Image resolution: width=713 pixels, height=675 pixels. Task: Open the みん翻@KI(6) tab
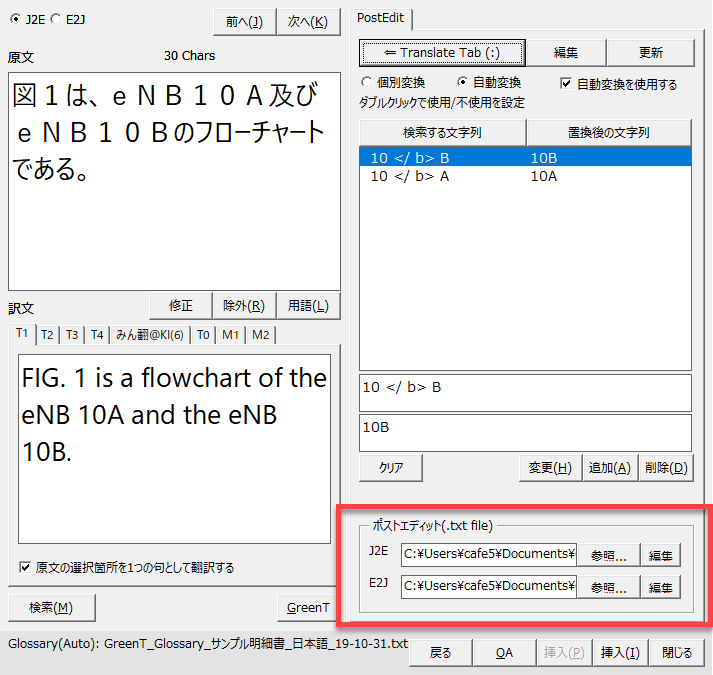[x=149, y=334]
